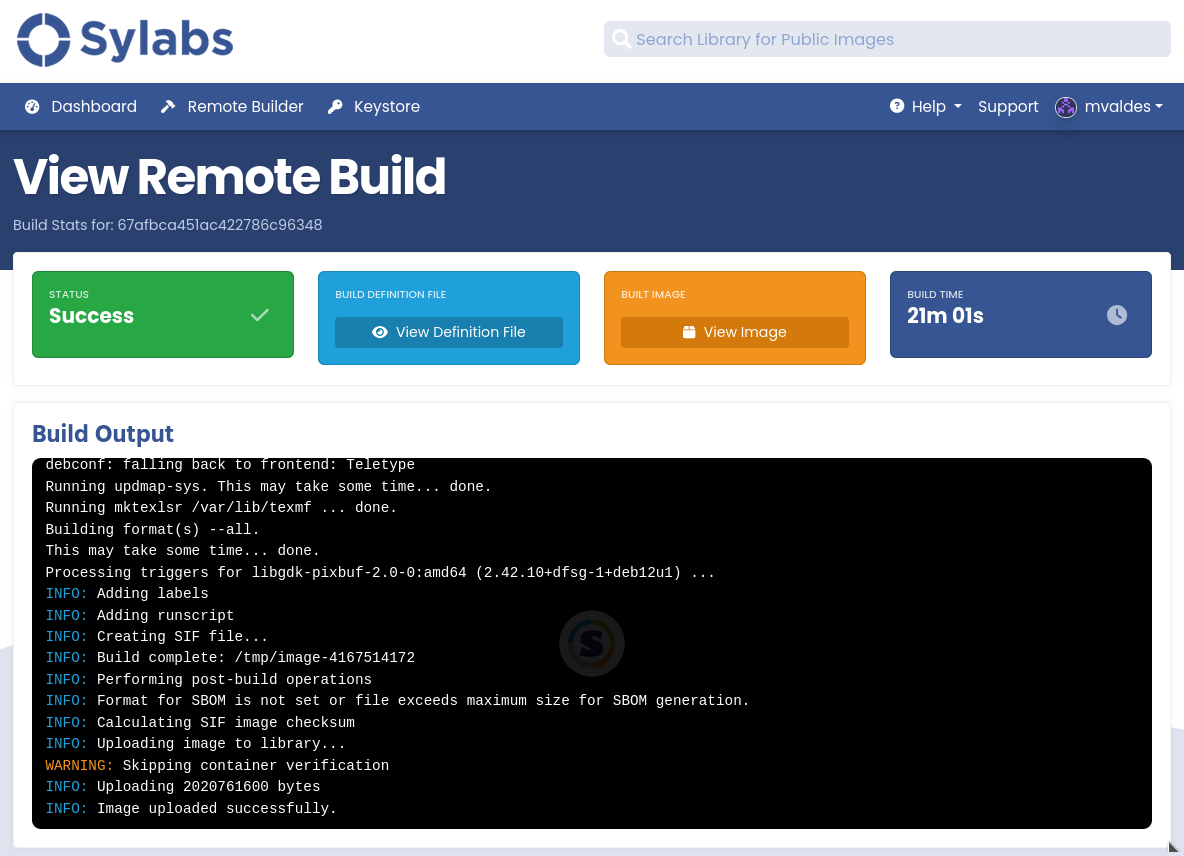The image size is (1184, 856).
Task: Focus the Search Library for Public Images field
Action: [887, 39]
